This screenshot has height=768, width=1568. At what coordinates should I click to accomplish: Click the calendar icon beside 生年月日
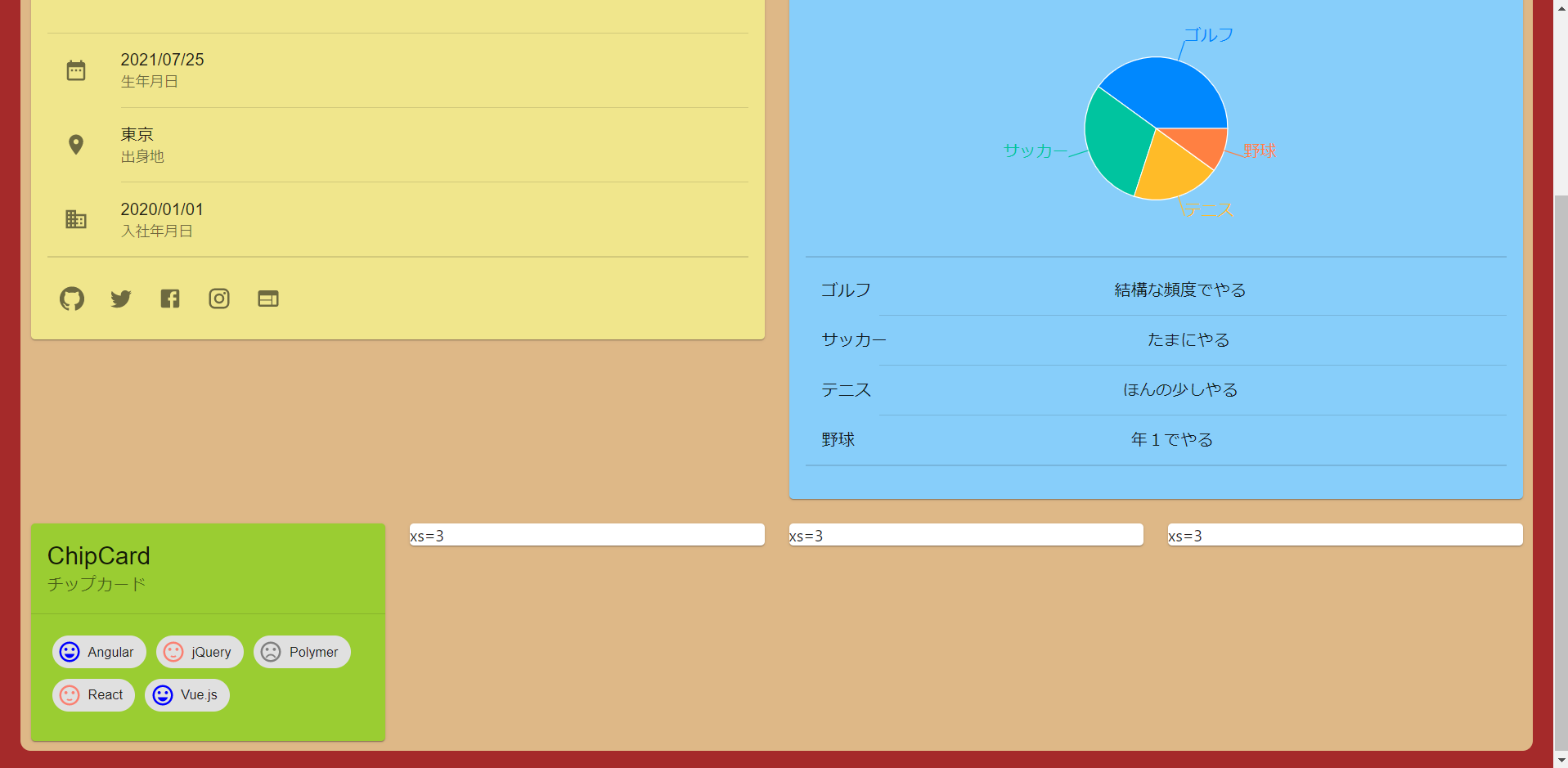click(76, 70)
